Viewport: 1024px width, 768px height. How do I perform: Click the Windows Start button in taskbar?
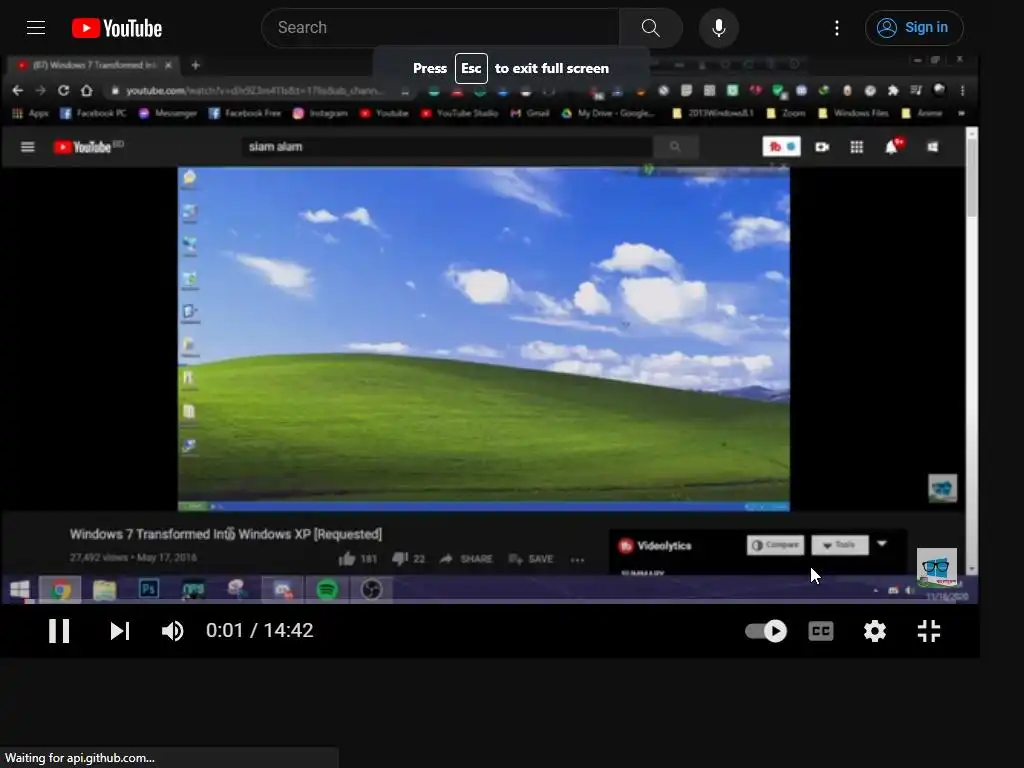tap(20, 590)
